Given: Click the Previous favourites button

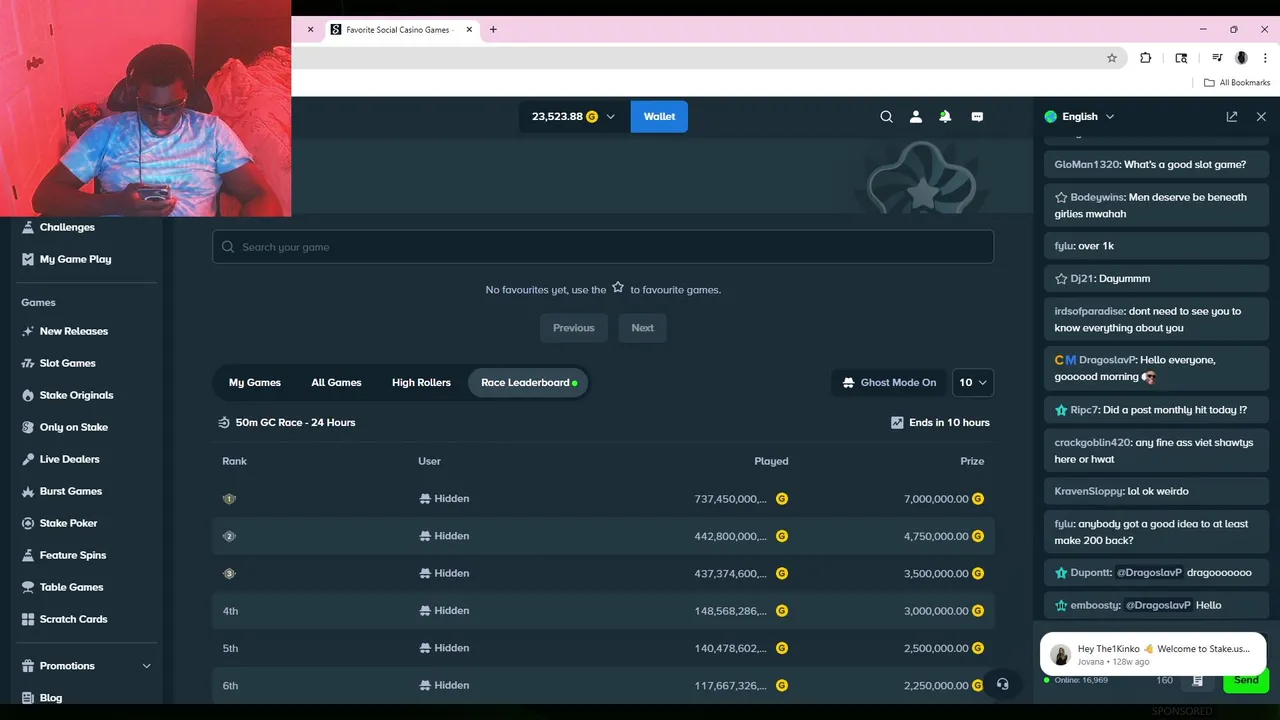Looking at the screenshot, I should [574, 328].
